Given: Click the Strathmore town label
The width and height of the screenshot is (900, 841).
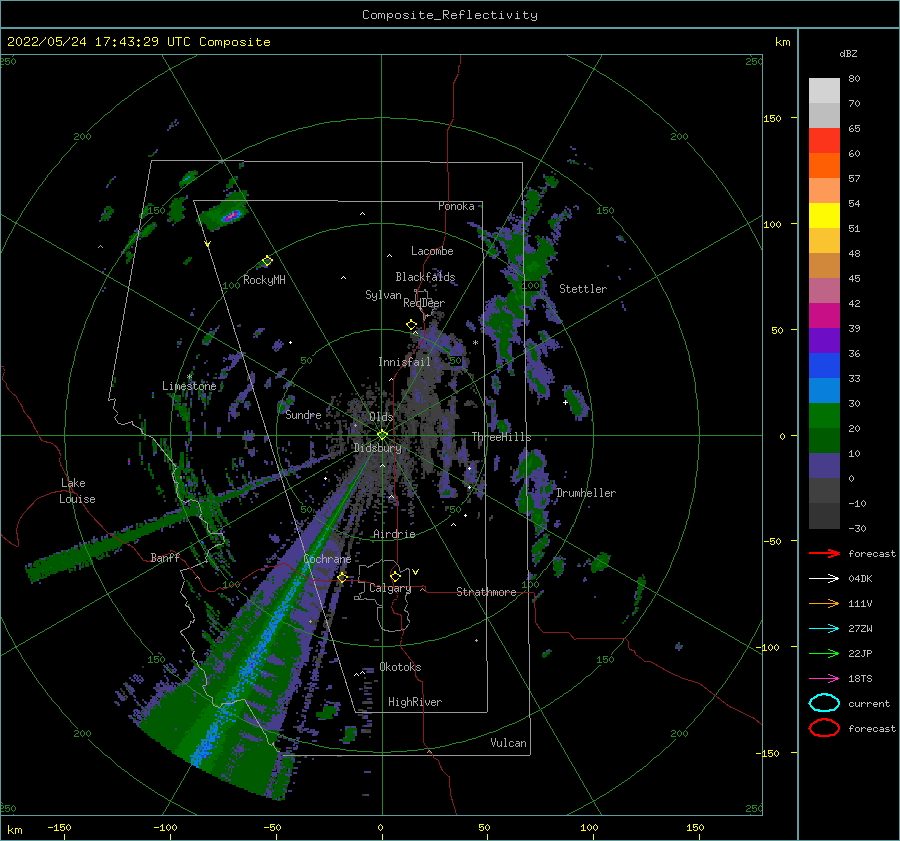Looking at the screenshot, I should 486,592.
